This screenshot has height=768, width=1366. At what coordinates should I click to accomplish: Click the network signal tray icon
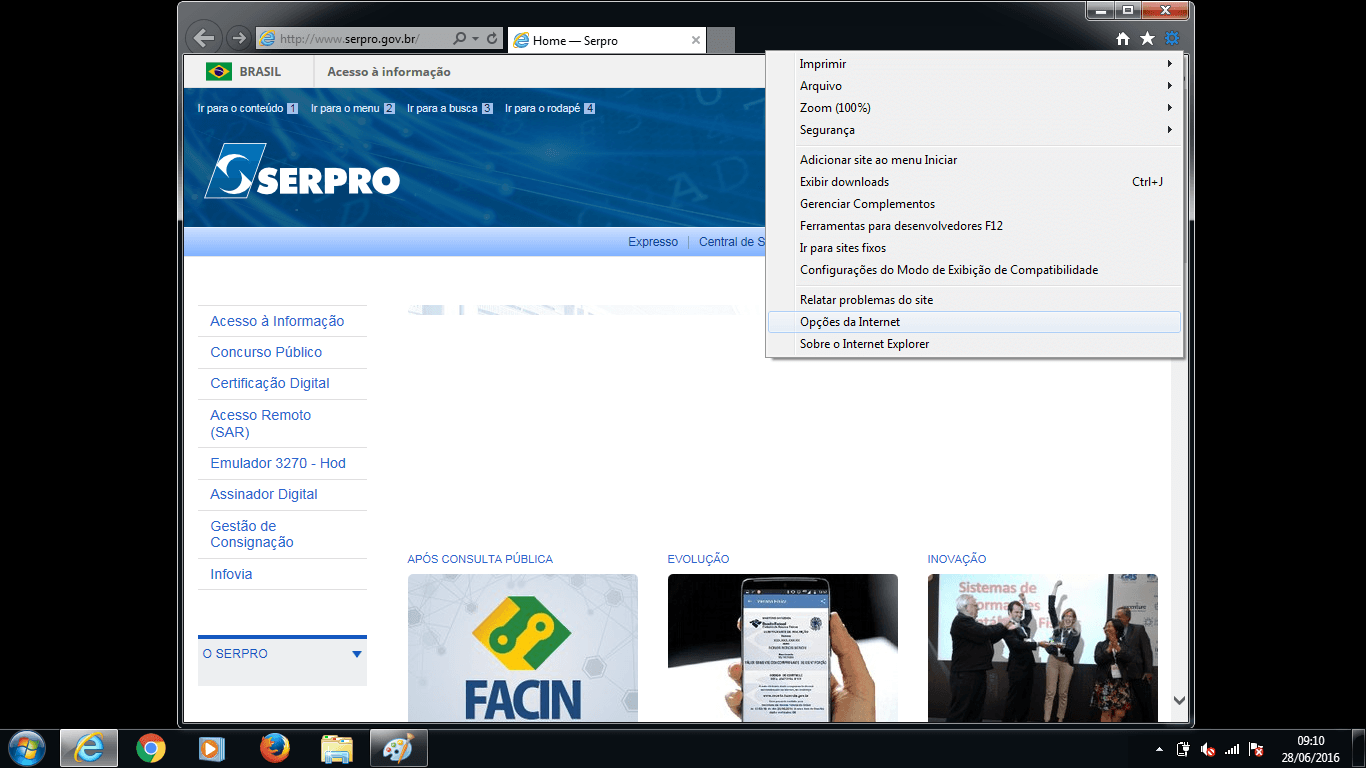(x=1232, y=749)
